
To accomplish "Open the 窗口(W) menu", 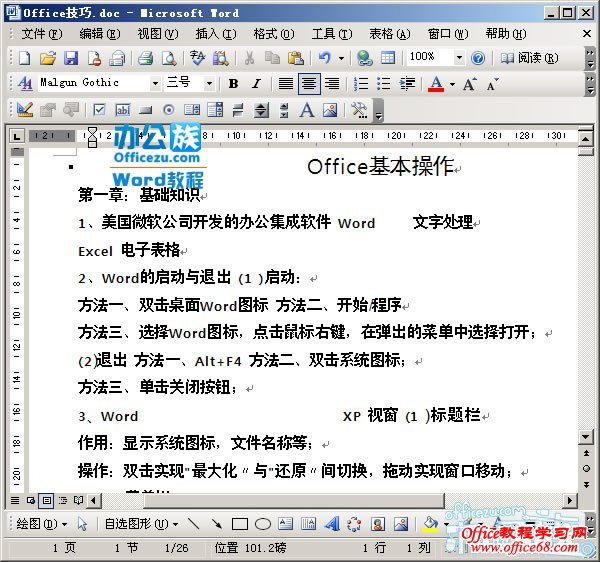I will [x=448, y=34].
